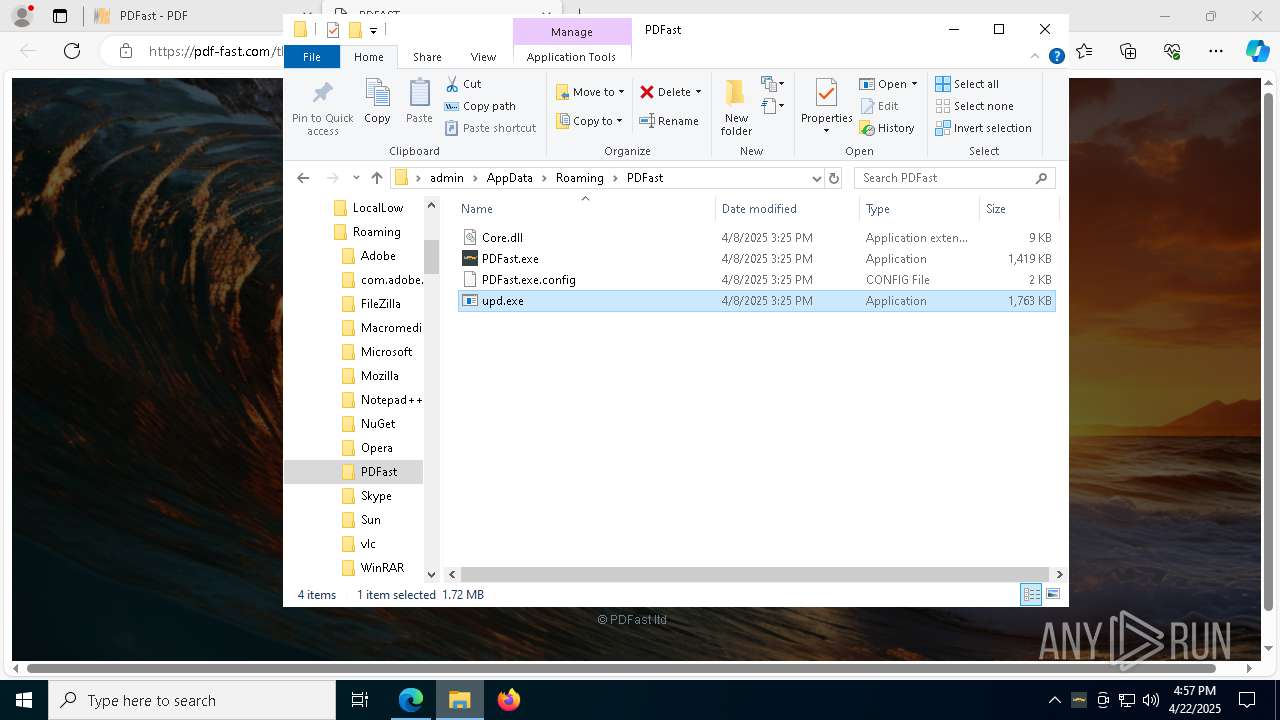This screenshot has height=720, width=1280.
Task: Collapse the ribbon with chevron
Action: pos(1036,57)
